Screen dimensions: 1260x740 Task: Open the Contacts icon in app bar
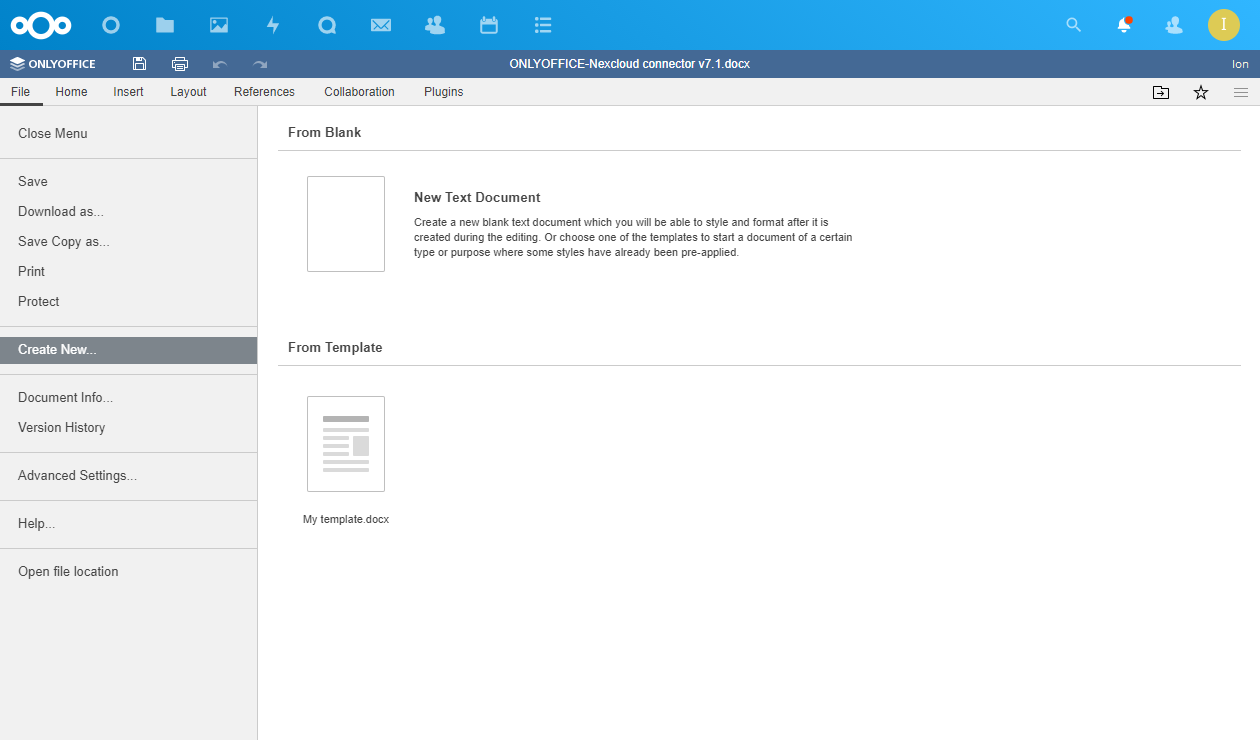point(435,25)
